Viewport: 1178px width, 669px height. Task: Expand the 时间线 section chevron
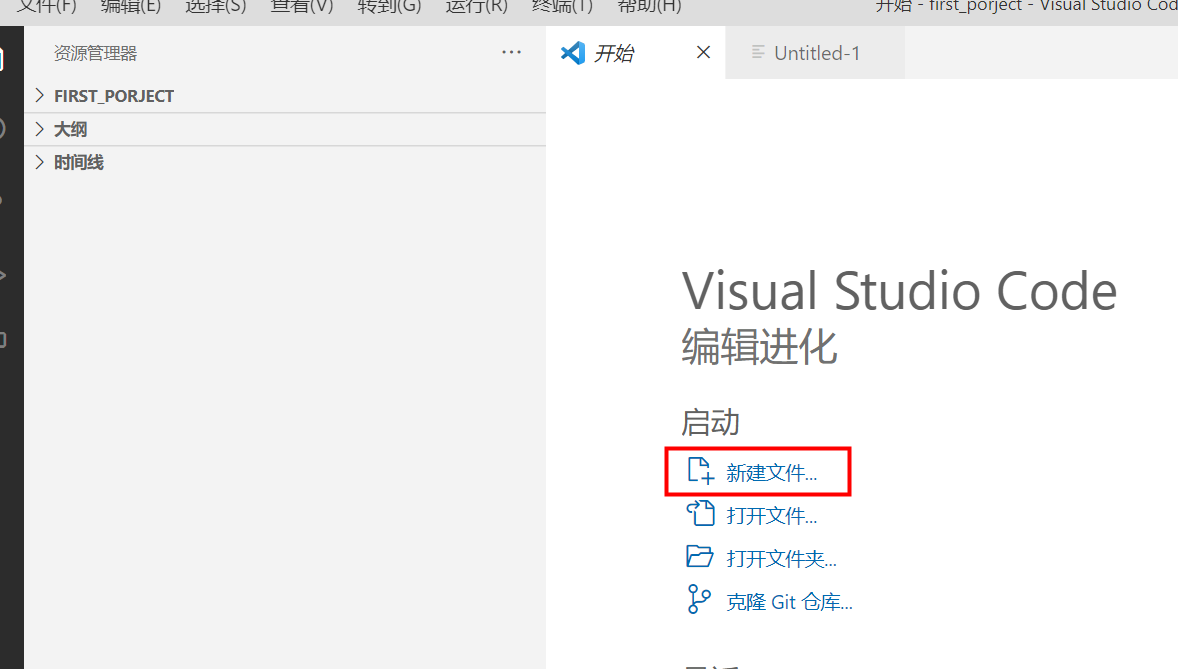(x=40, y=162)
